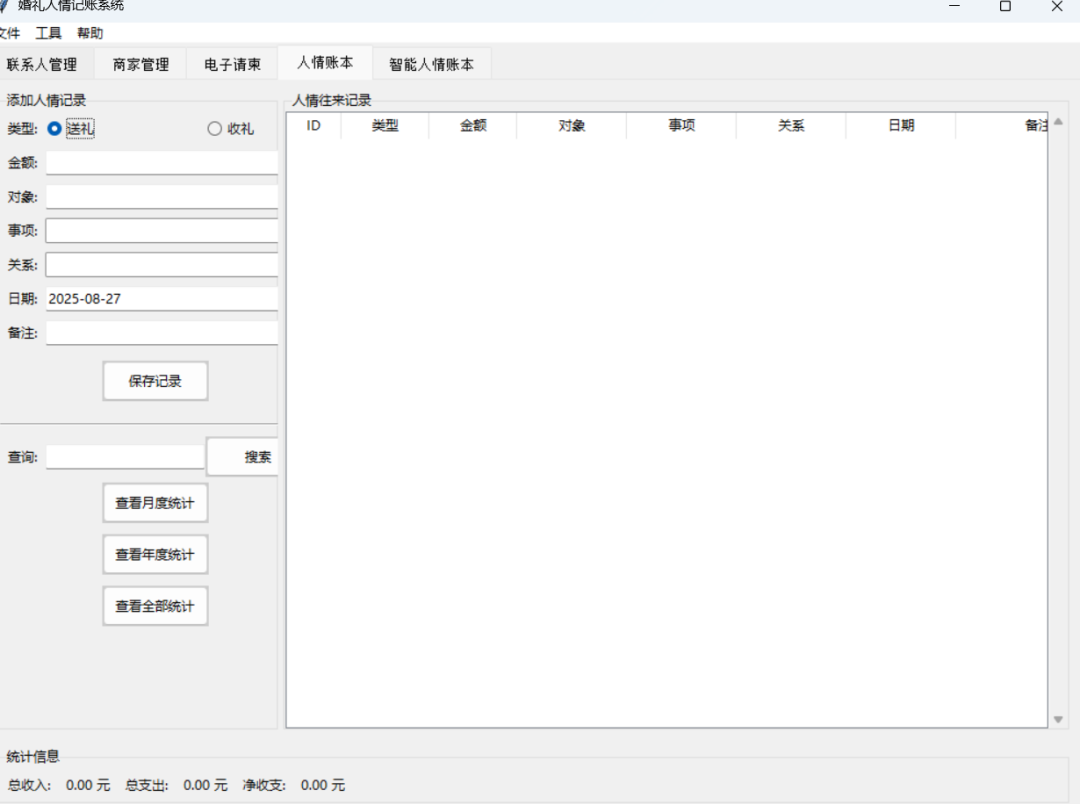Switch to the 智能人情账本 tab
Viewport: 1080px width, 804px height.
coord(431,65)
